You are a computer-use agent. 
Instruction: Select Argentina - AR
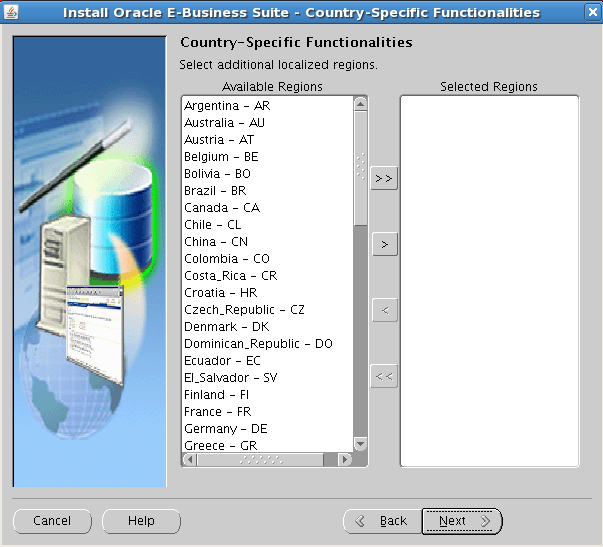point(267,105)
